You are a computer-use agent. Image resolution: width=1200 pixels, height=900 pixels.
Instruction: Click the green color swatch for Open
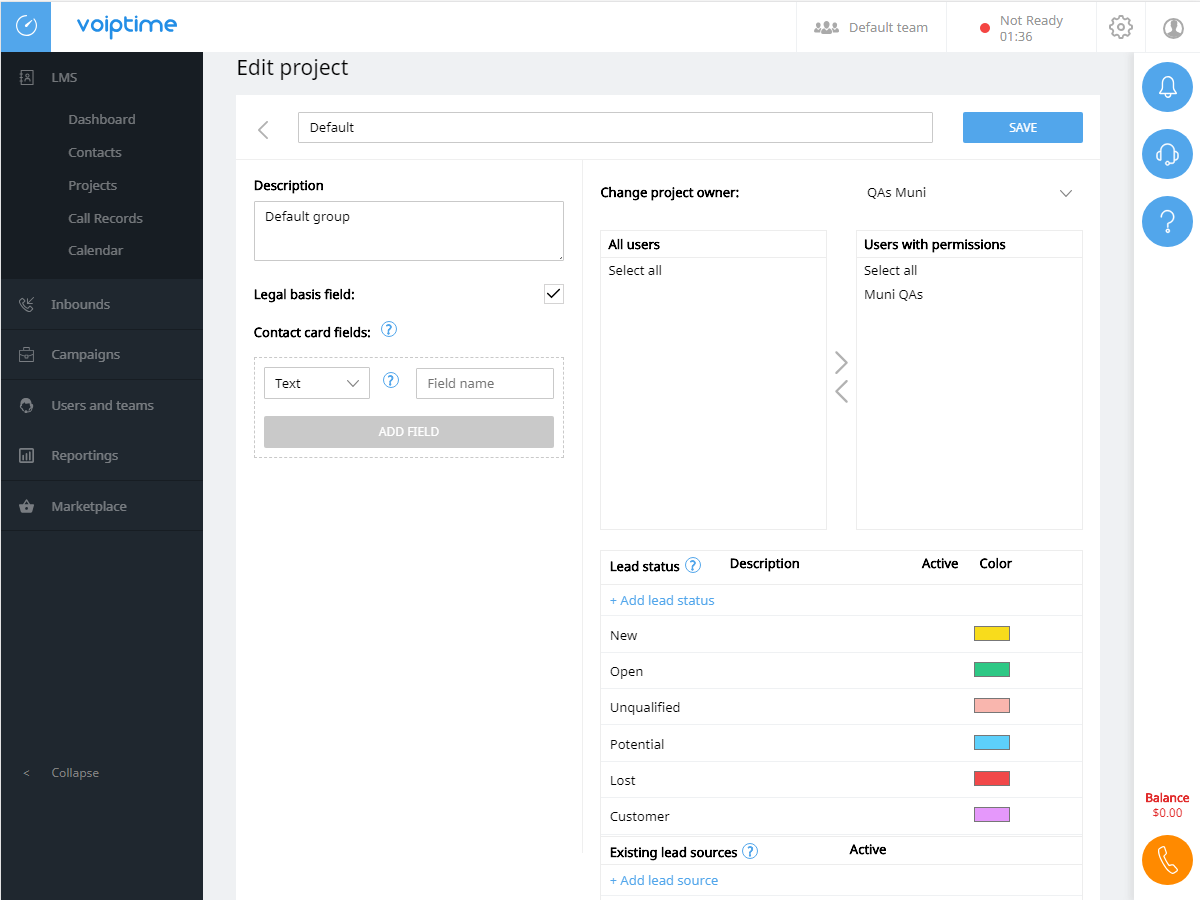992,669
